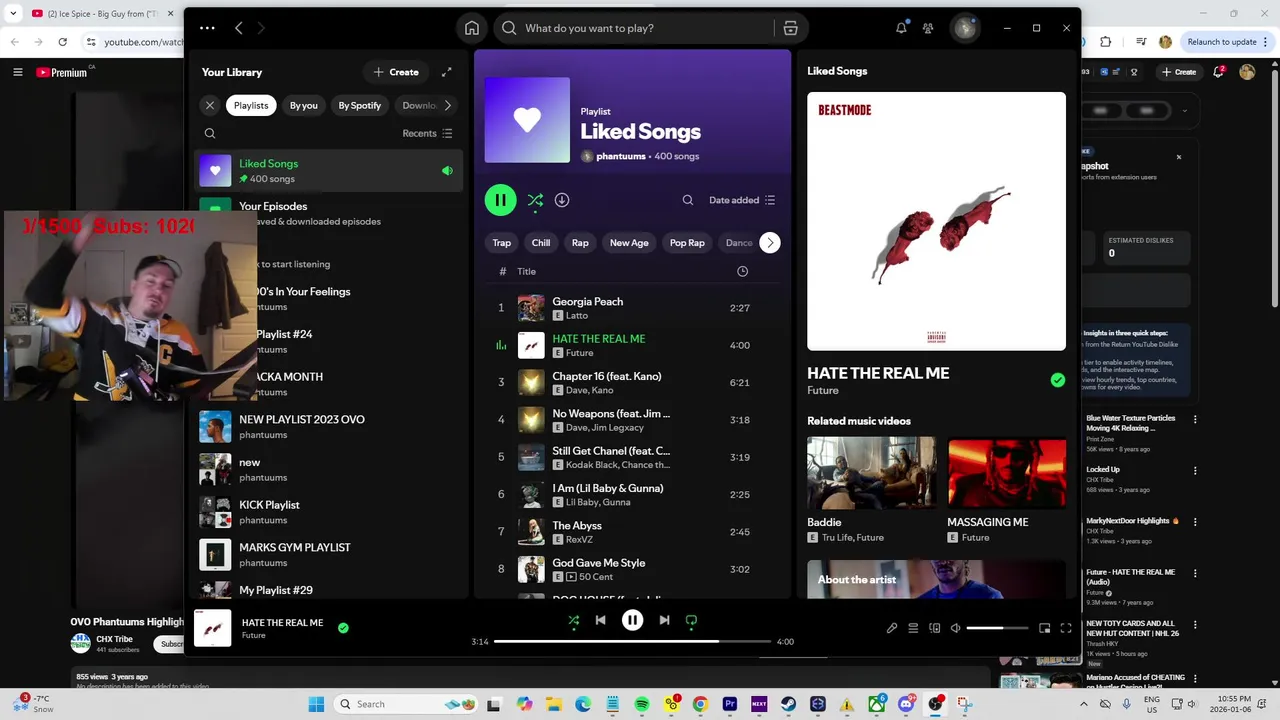
Task: Open Spotify icon in Windows taskbar
Action: 642,704
